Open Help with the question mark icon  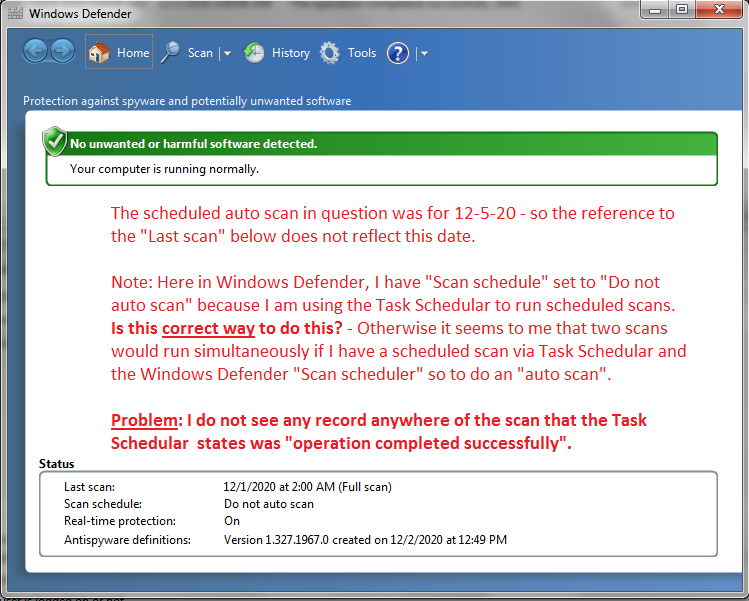[398, 53]
